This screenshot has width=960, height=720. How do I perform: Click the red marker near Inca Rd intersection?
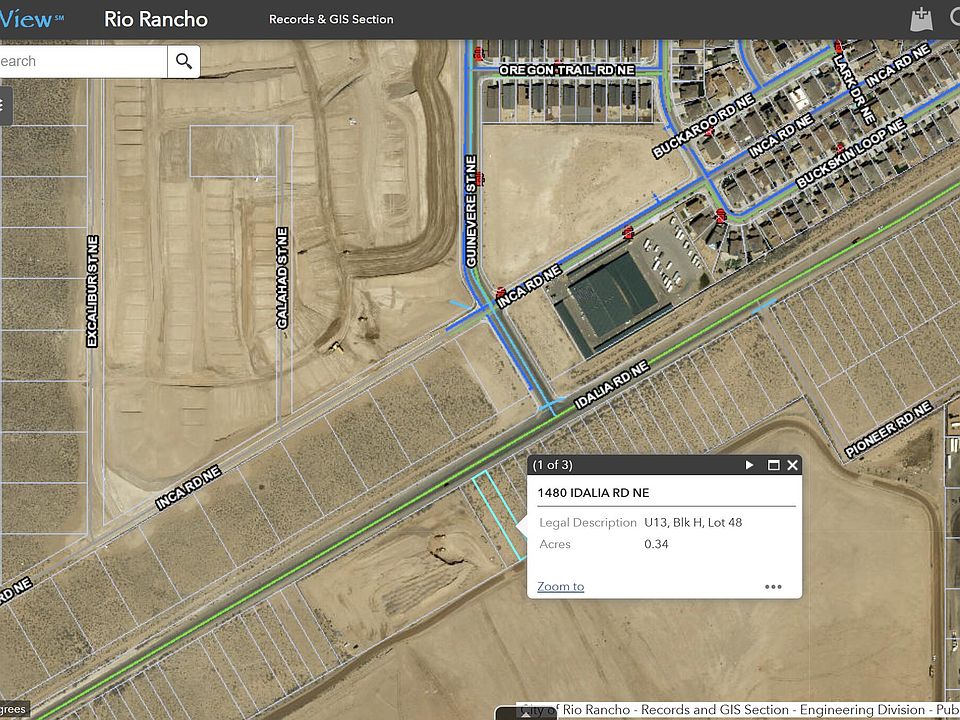(500, 293)
